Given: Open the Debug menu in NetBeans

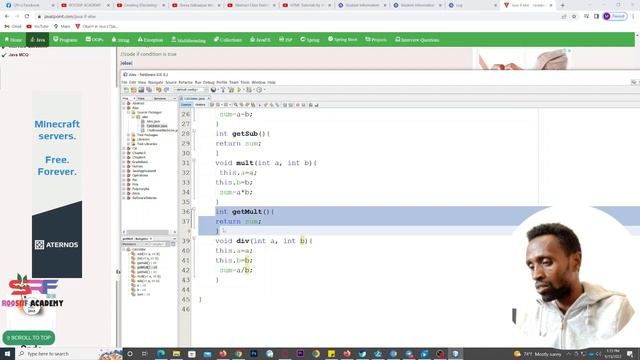Looking at the screenshot, I should click(x=209, y=82).
